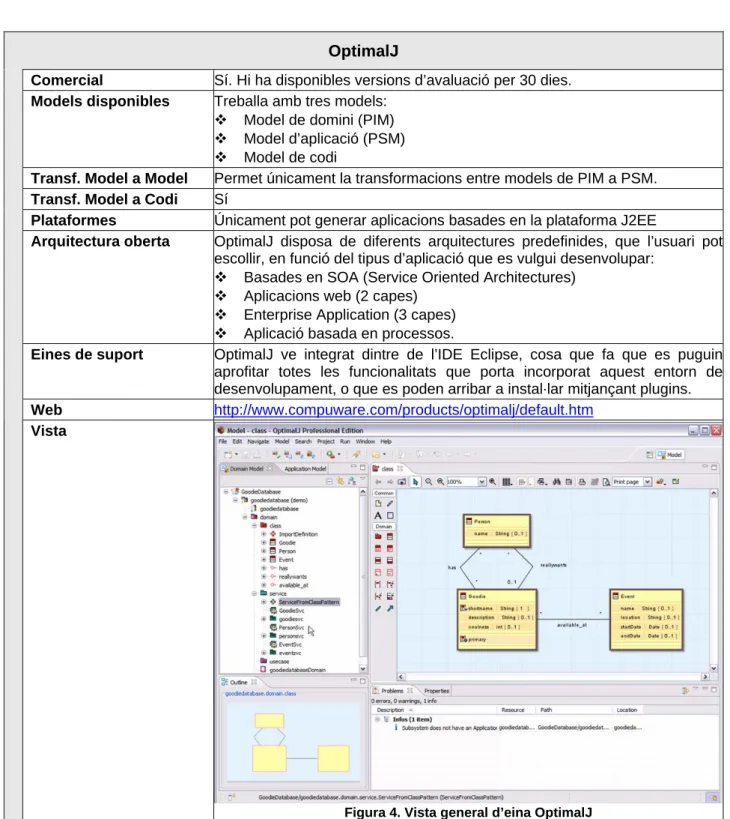Click the diagram back arrow icon
Viewport: 730px width, 819px height.
click(378, 482)
